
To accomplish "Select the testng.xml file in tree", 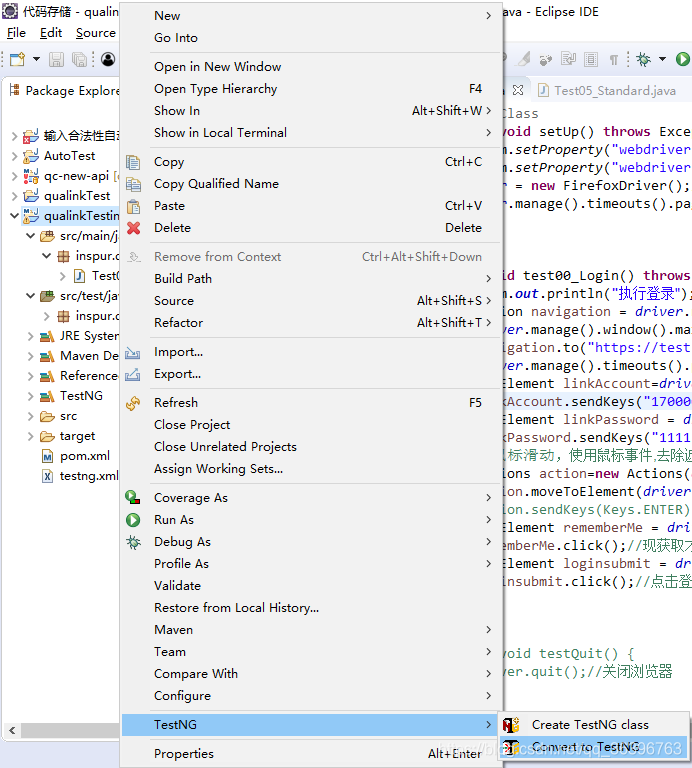I will (89, 476).
